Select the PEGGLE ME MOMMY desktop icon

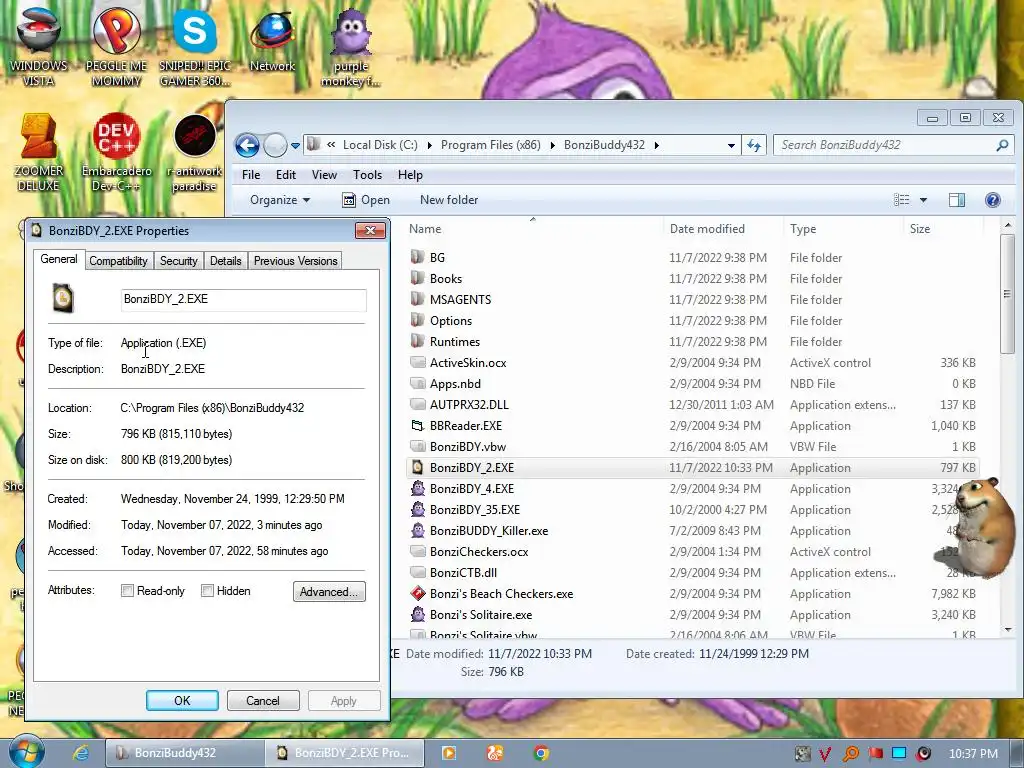[x=116, y=46]
